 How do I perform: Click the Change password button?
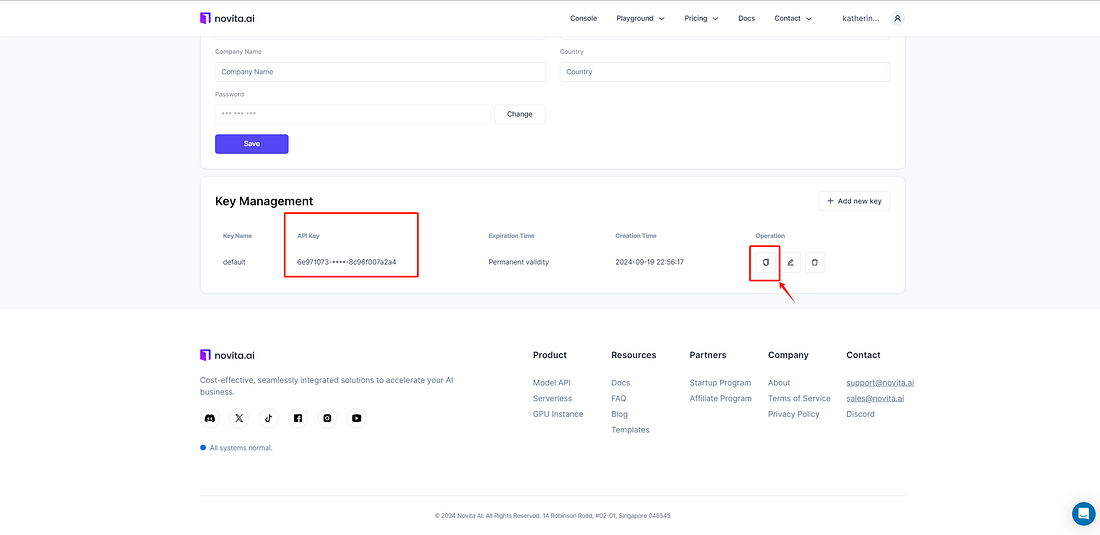point(520,114)
